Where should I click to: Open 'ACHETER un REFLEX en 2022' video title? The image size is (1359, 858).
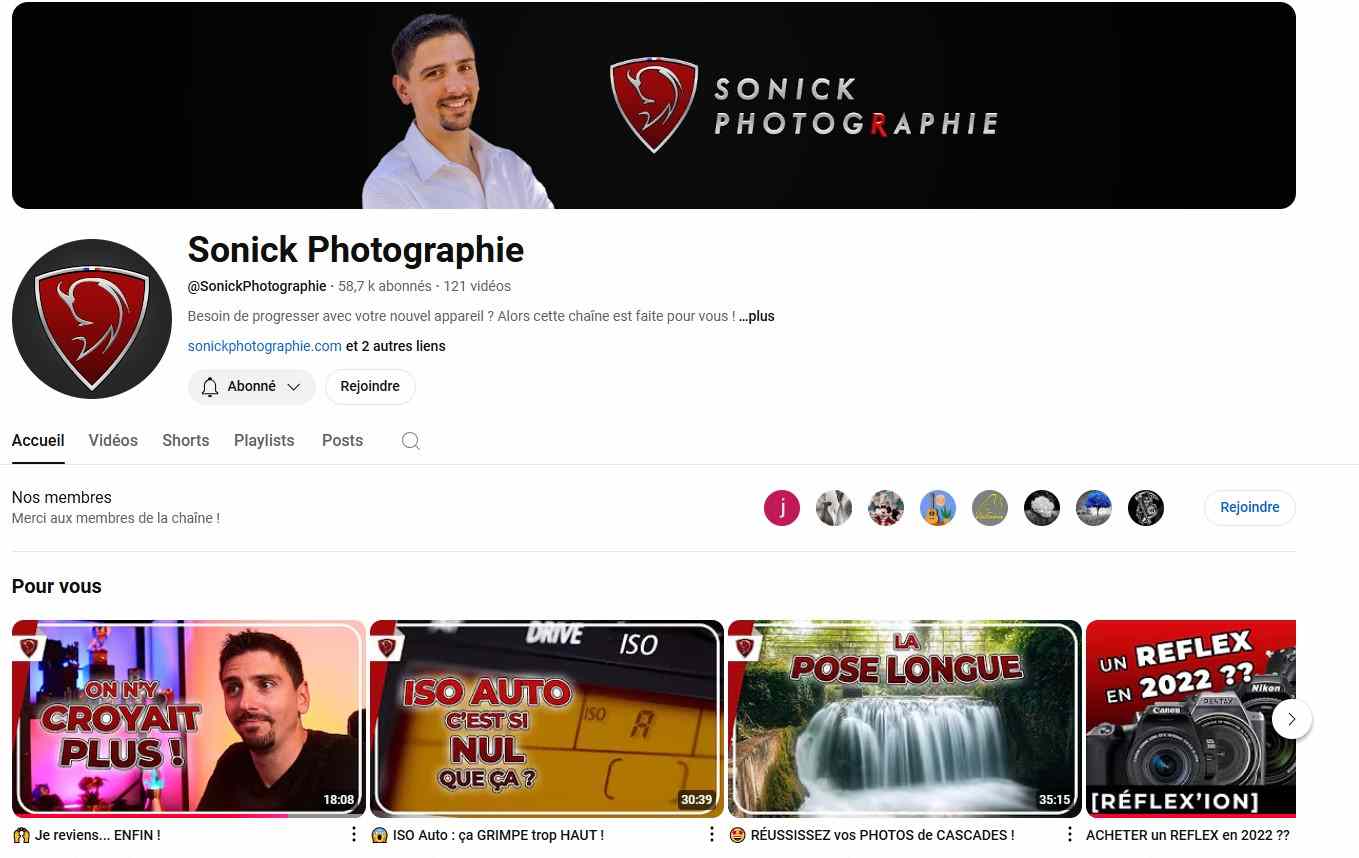pyautogui.click(x=1187, y=835)
